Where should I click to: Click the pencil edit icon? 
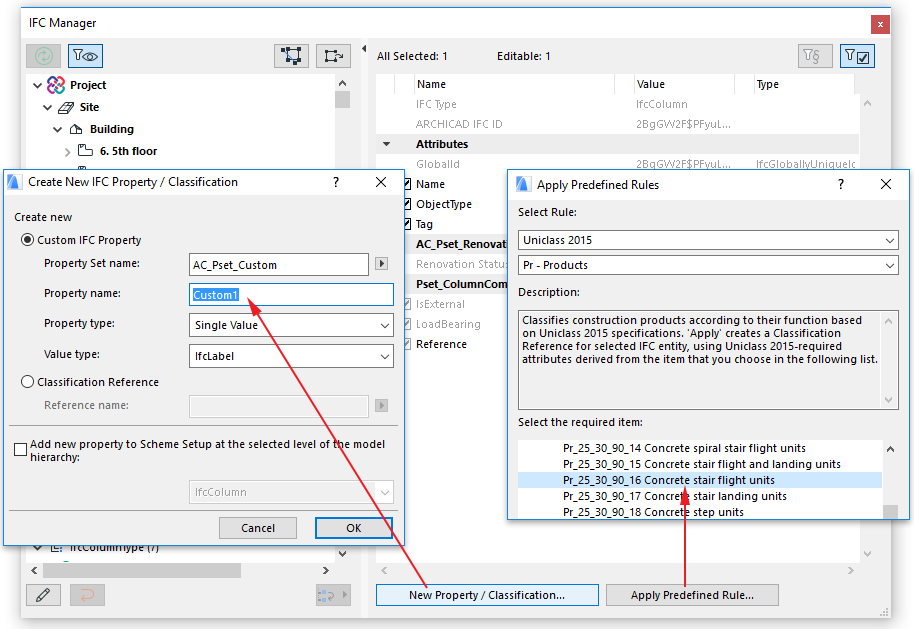[43, 595]
